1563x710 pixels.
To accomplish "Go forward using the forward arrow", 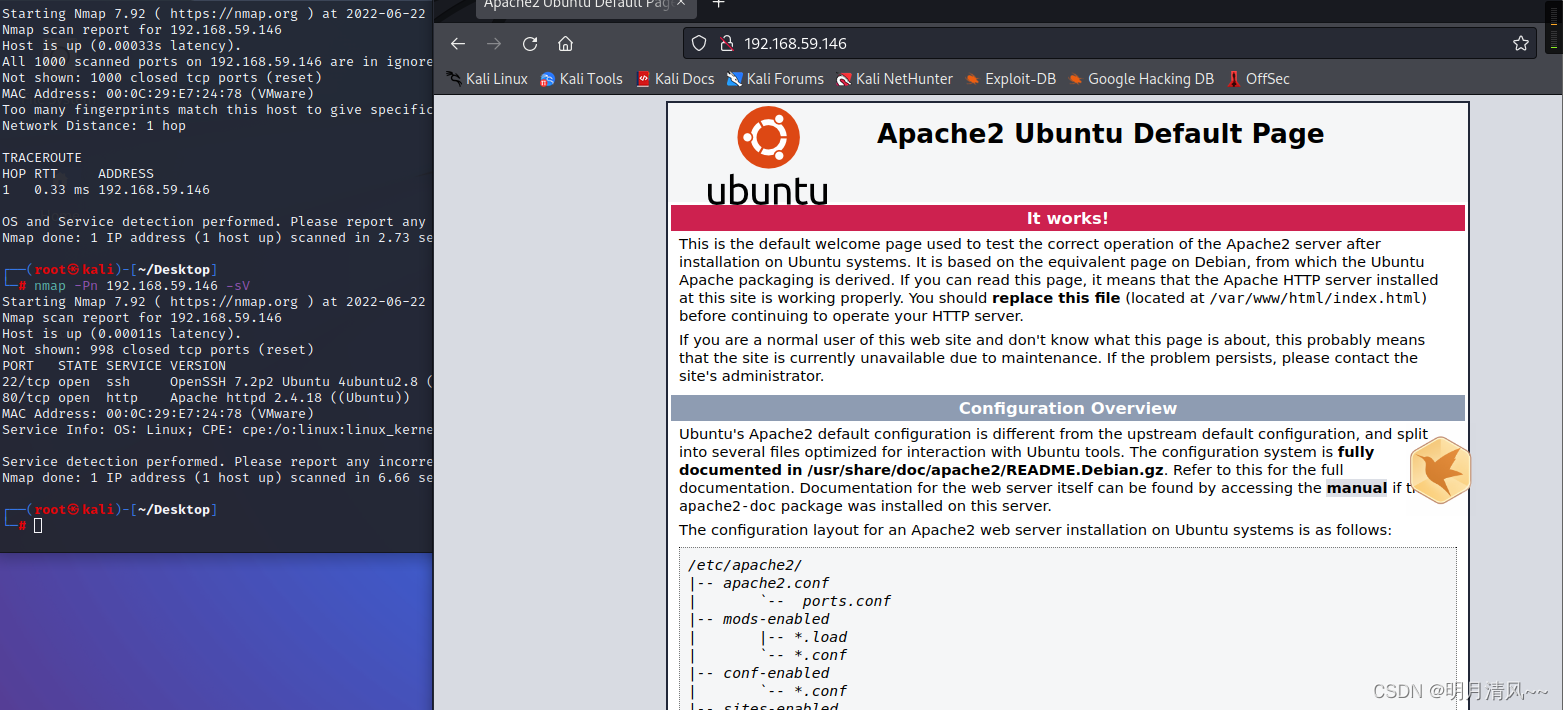I will pyautogui.click(x=492, y=43).
